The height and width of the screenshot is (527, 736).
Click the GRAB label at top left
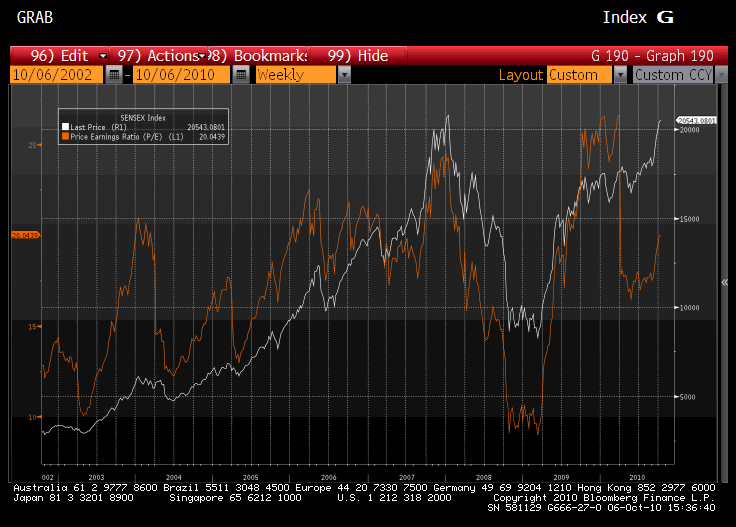35,17
